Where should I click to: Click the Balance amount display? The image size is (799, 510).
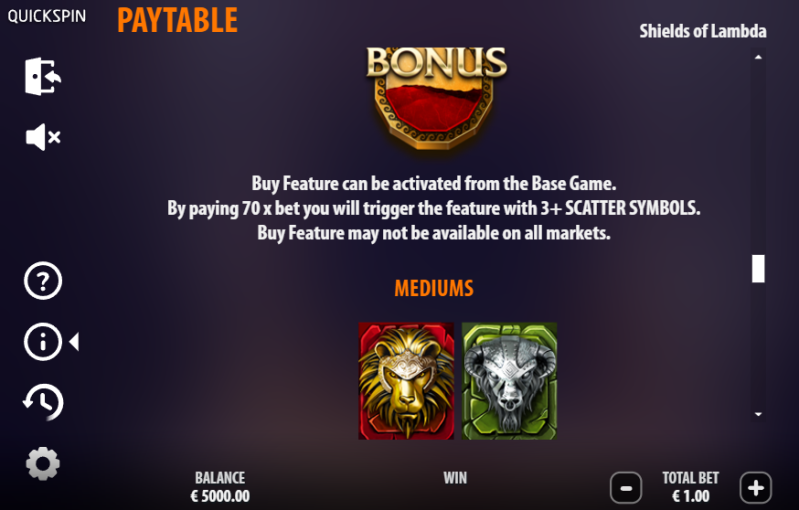tap(220, 496)
